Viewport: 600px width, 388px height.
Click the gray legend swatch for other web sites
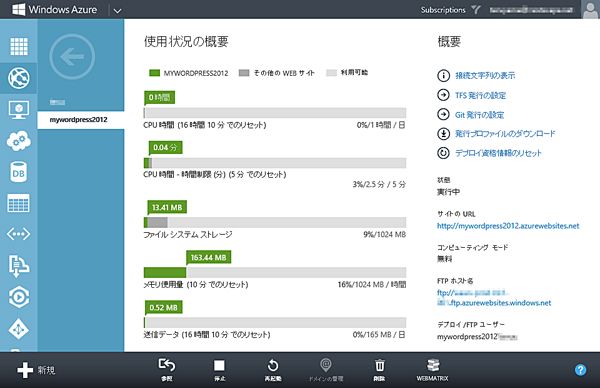(244, 73)
